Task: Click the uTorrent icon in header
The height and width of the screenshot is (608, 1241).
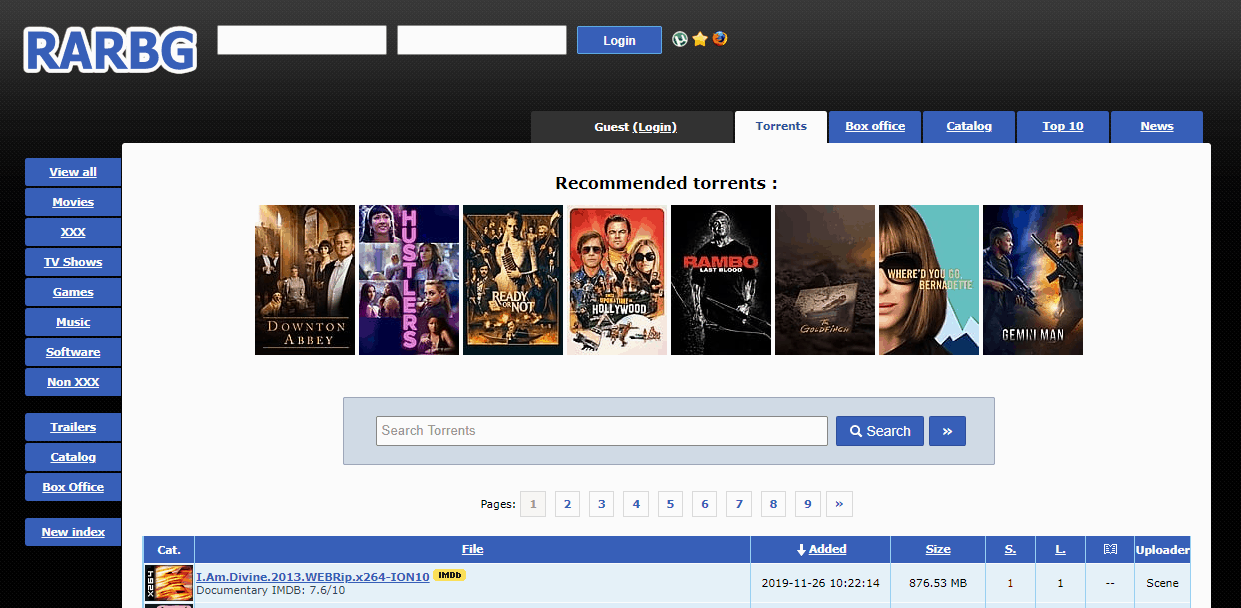Action: click(x=680, y=39)
